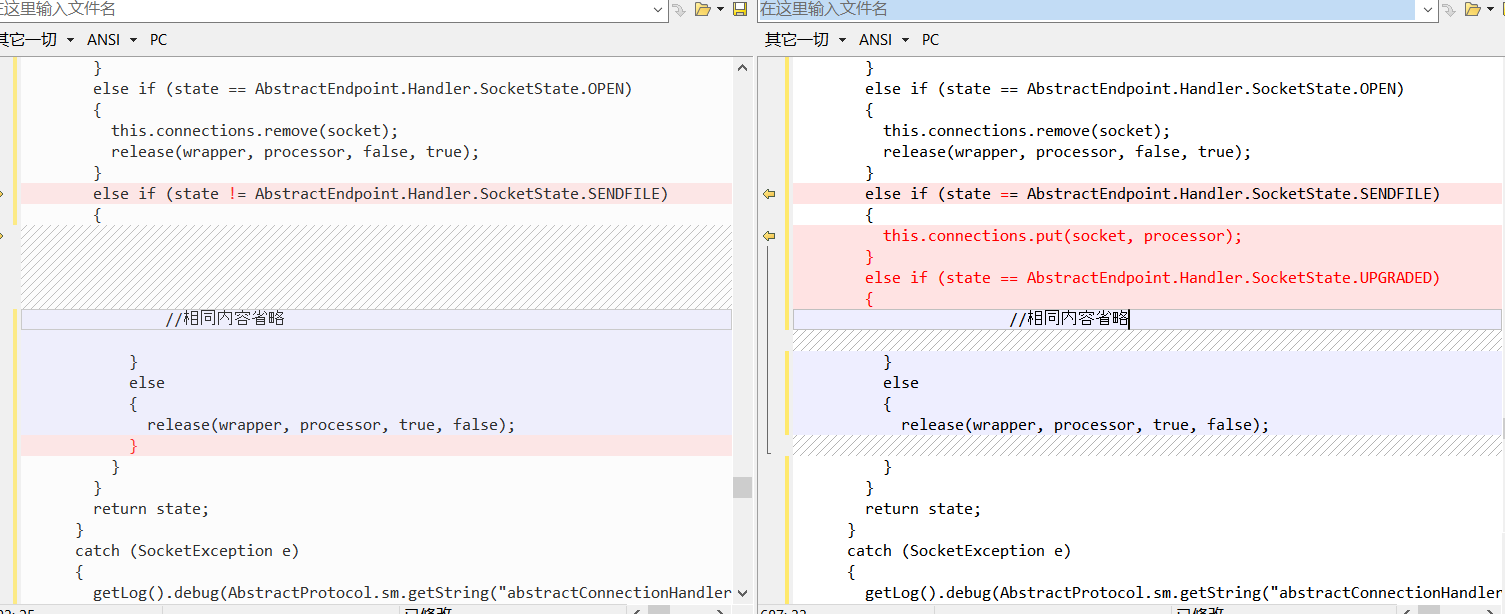Click right pane 'SocketState.UPGRADED' line
This screenshot has width=1505, height=614.
(x=1147, y=278)
